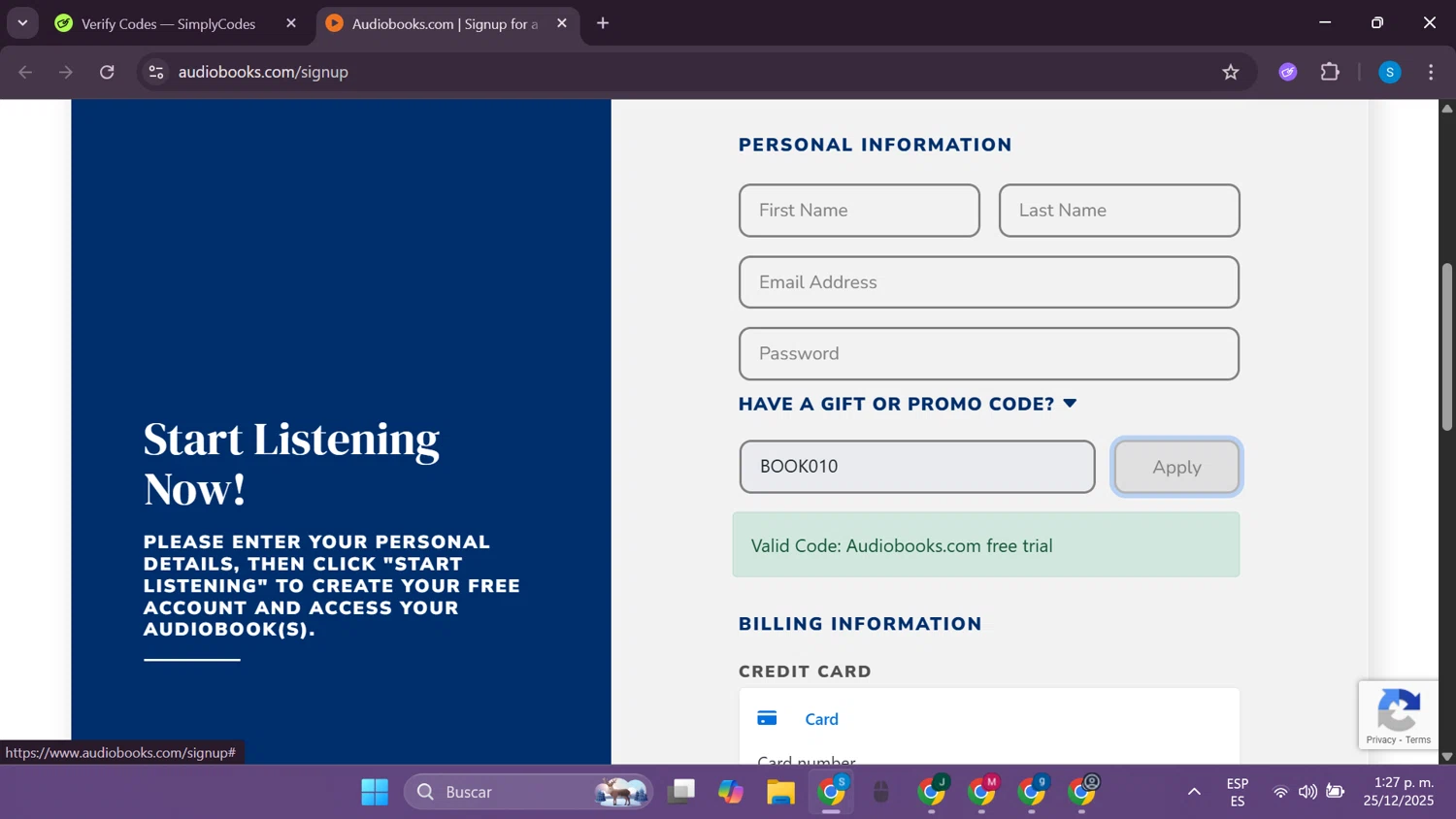Focus the Email Address field
1456x819 pixels.
pyautogui.click(x=988, y=282)
